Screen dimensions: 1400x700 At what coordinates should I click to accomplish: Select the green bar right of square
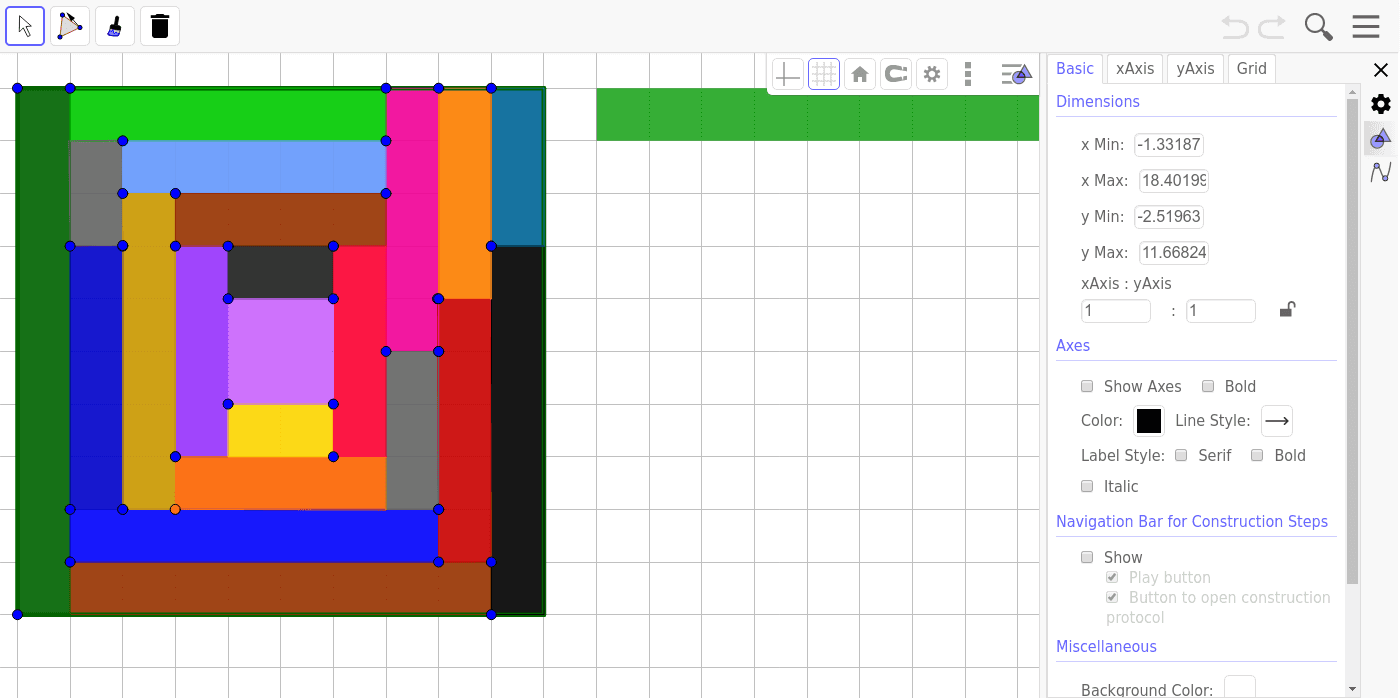coord(818,114)
